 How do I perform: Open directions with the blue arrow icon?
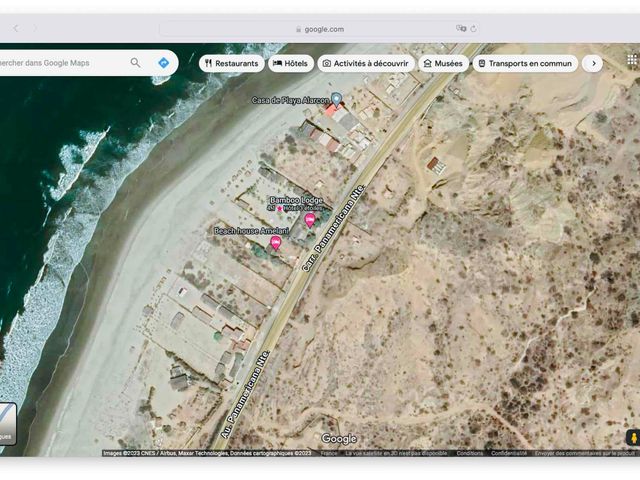164,63
